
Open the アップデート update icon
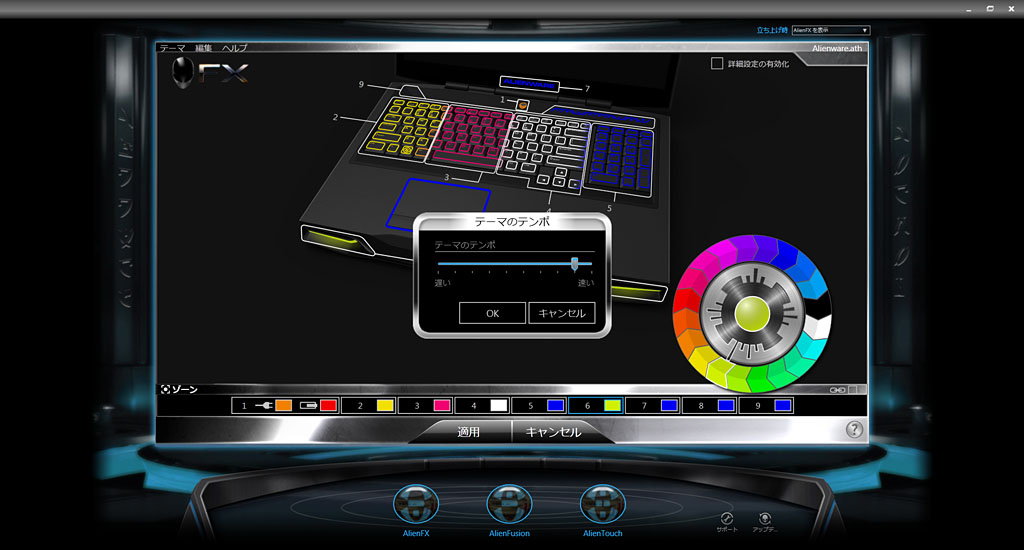click(765, 519)
